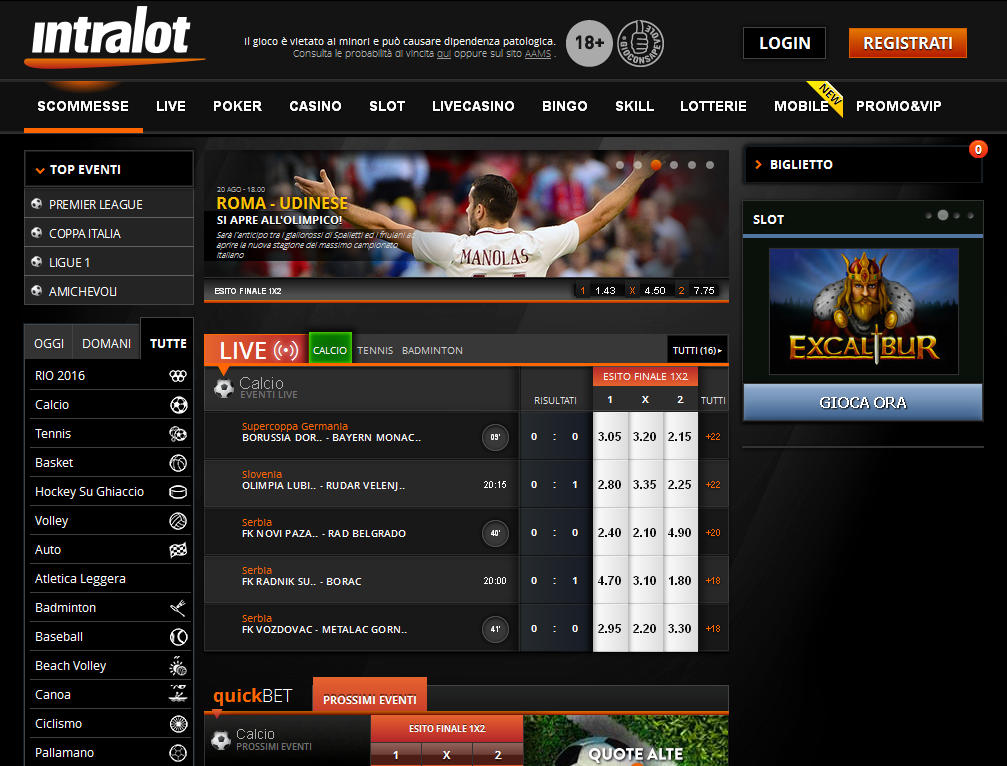The image size is (1007, 766).
Task: Click the bicycle wheel icon for Ciclismo
Action: (x=178, y=724)
